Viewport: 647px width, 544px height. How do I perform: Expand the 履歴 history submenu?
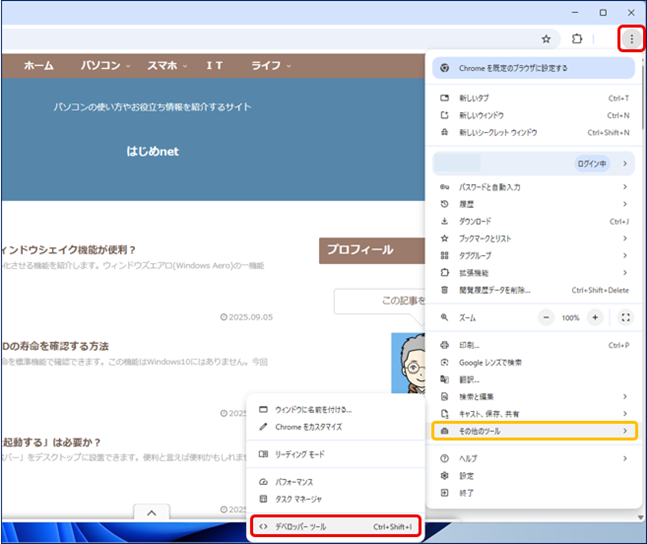[x=533, y=204]
